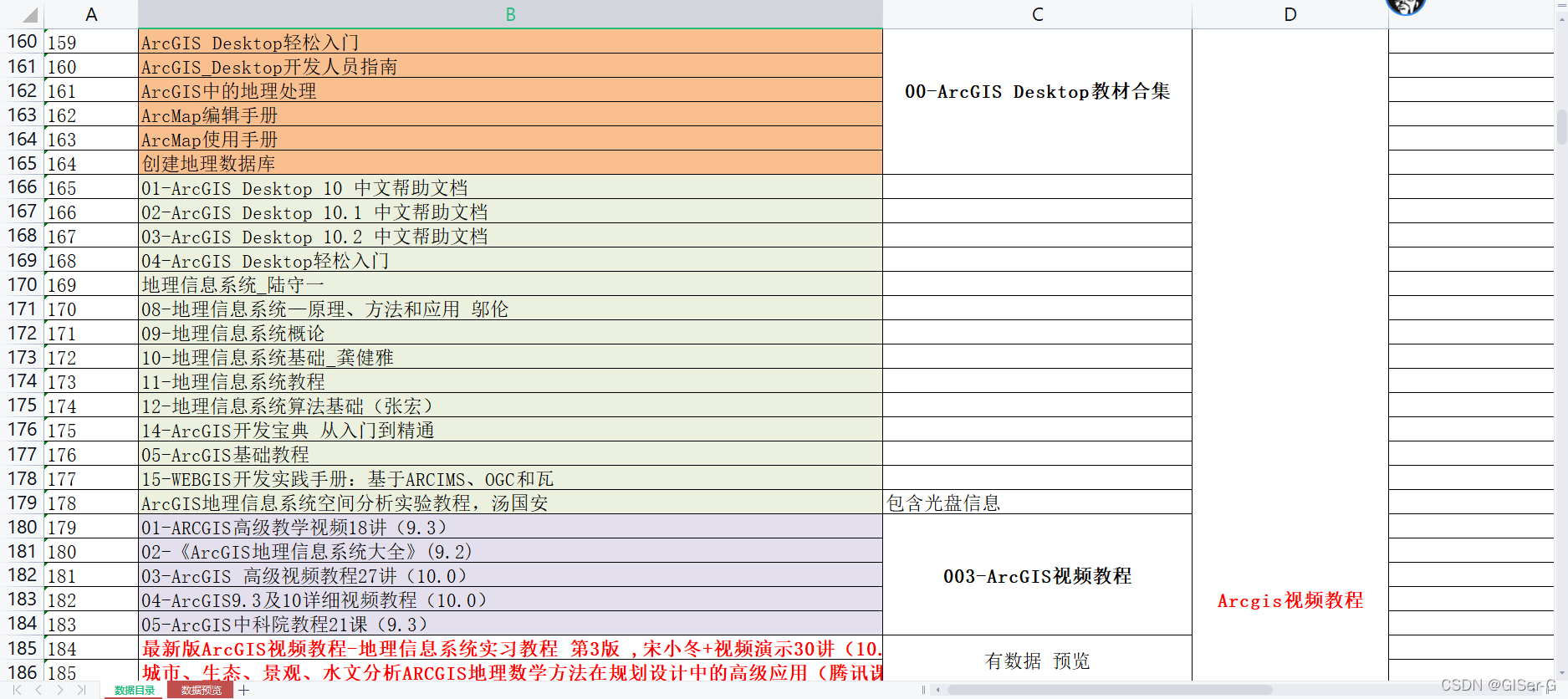Select cell '12-地理信息系统算法基础（张宏）'

[x=510, y=406]
